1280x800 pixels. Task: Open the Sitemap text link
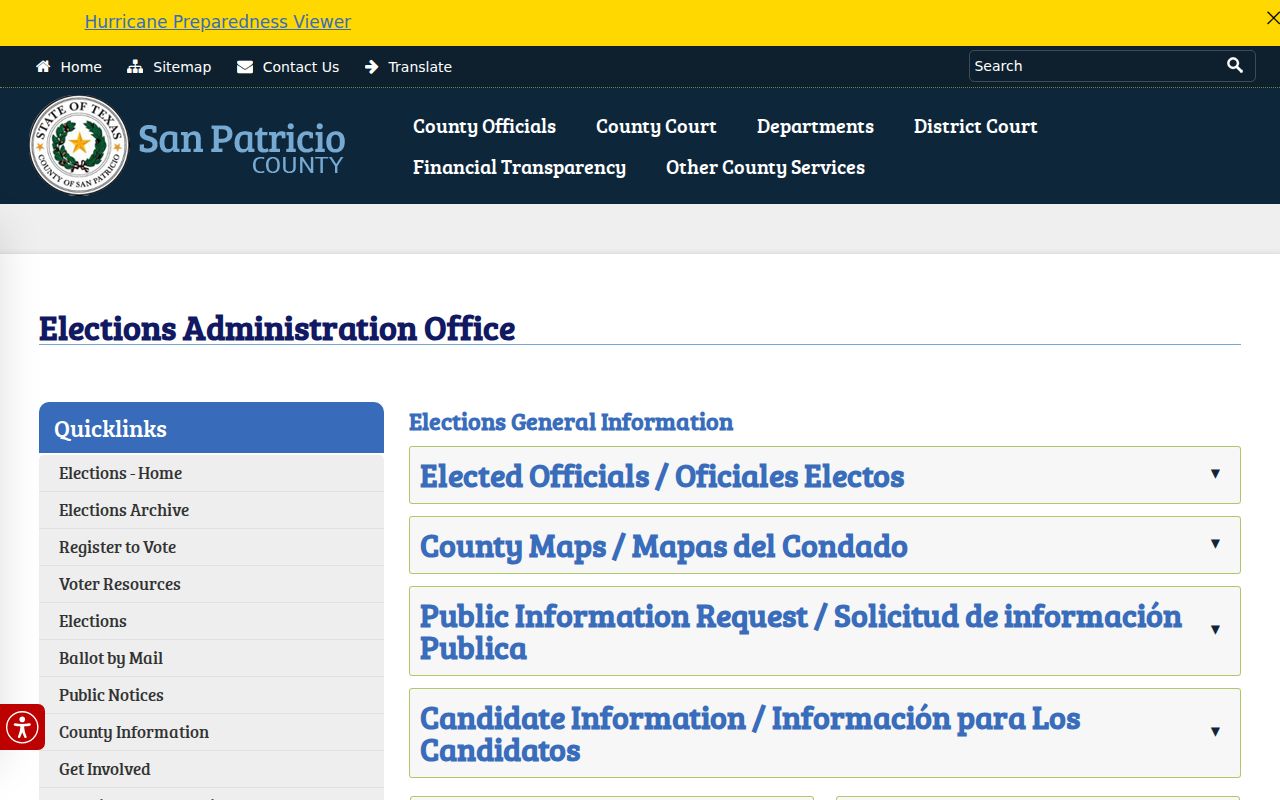[182, 67]
